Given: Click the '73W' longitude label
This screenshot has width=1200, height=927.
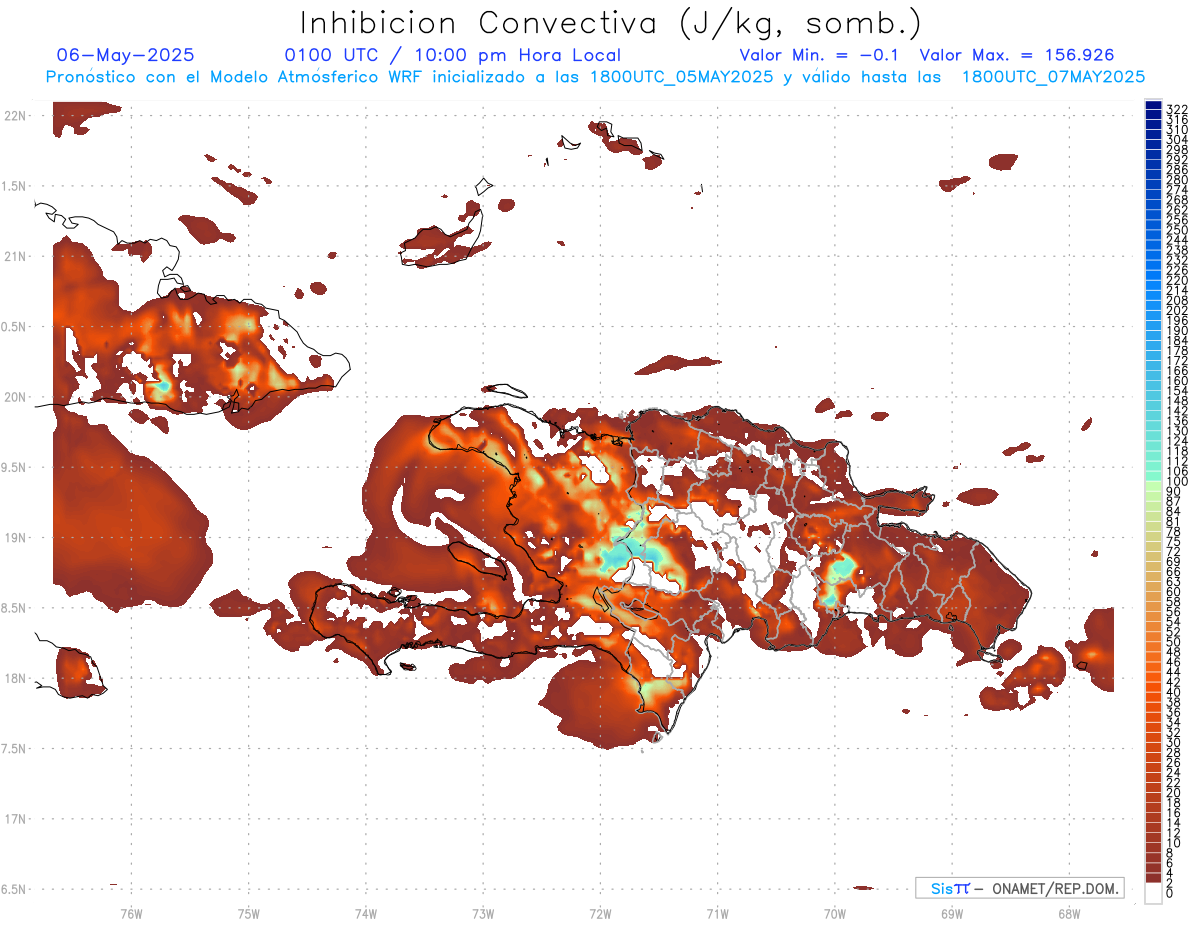Looking at the screenshot, I should click(483, 913).
